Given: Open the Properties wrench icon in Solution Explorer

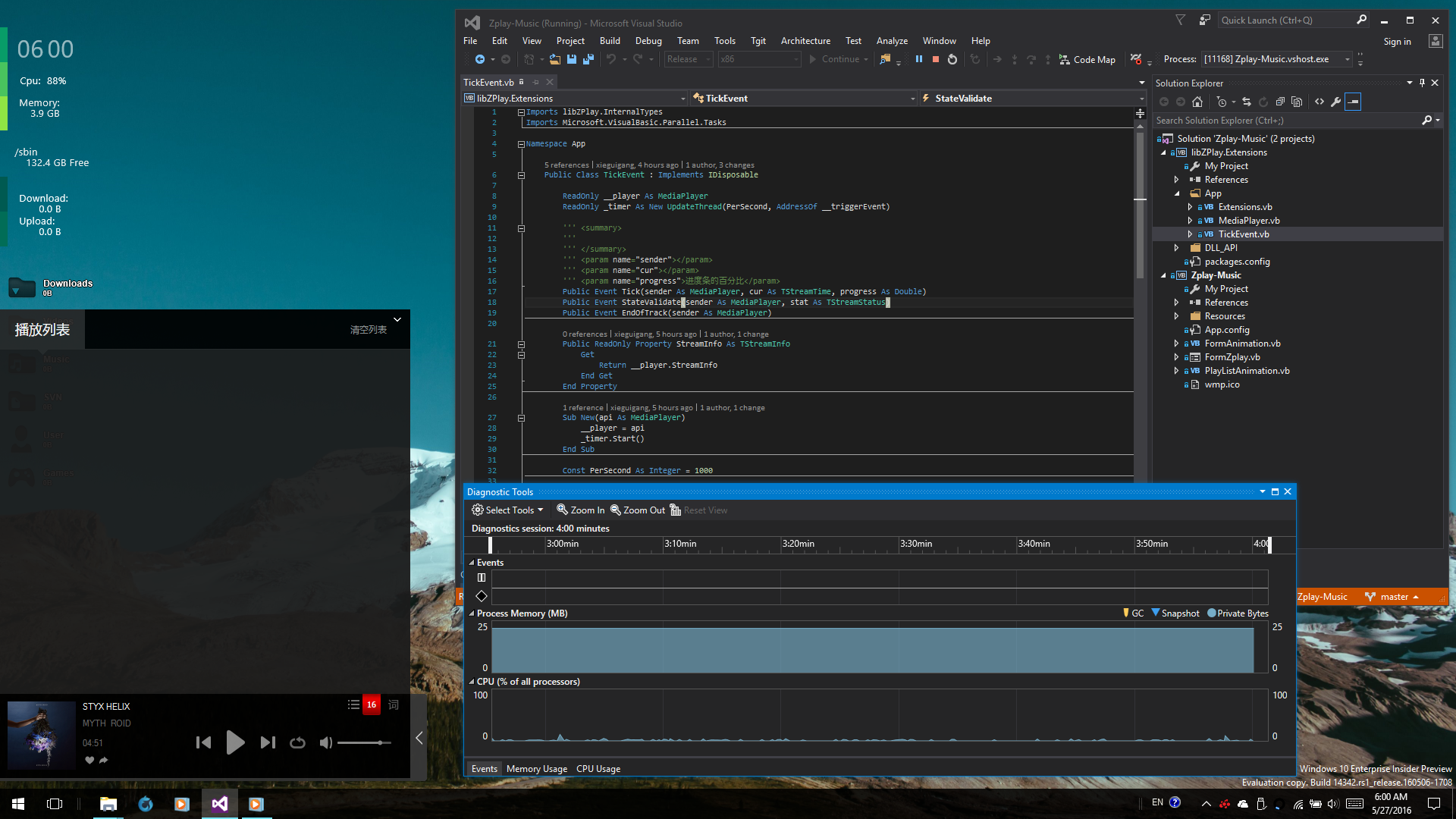Looking at the screenshot, I should pos(1336,102).
